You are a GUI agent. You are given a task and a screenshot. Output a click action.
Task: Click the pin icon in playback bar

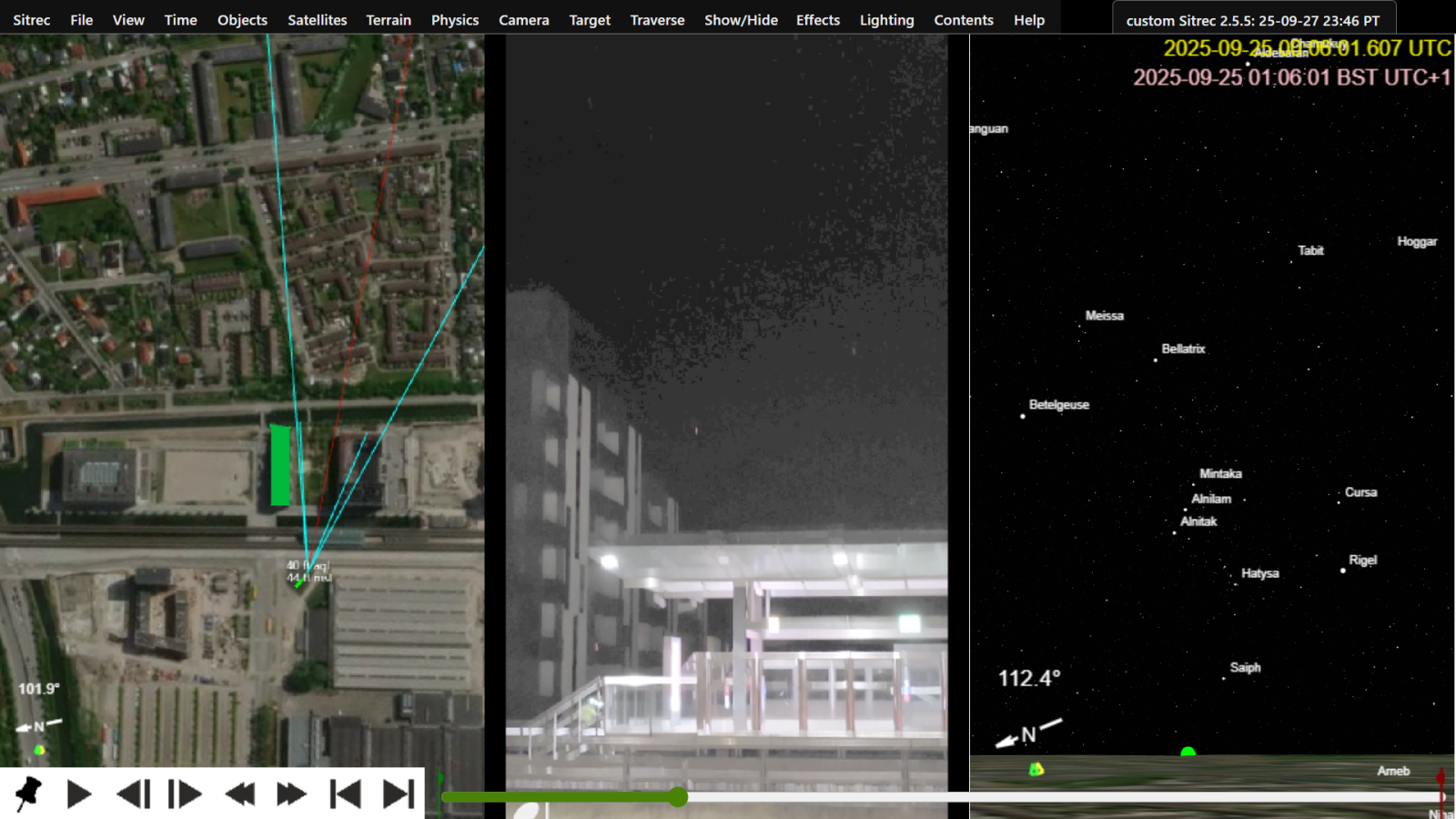click(x=28, y=794)
